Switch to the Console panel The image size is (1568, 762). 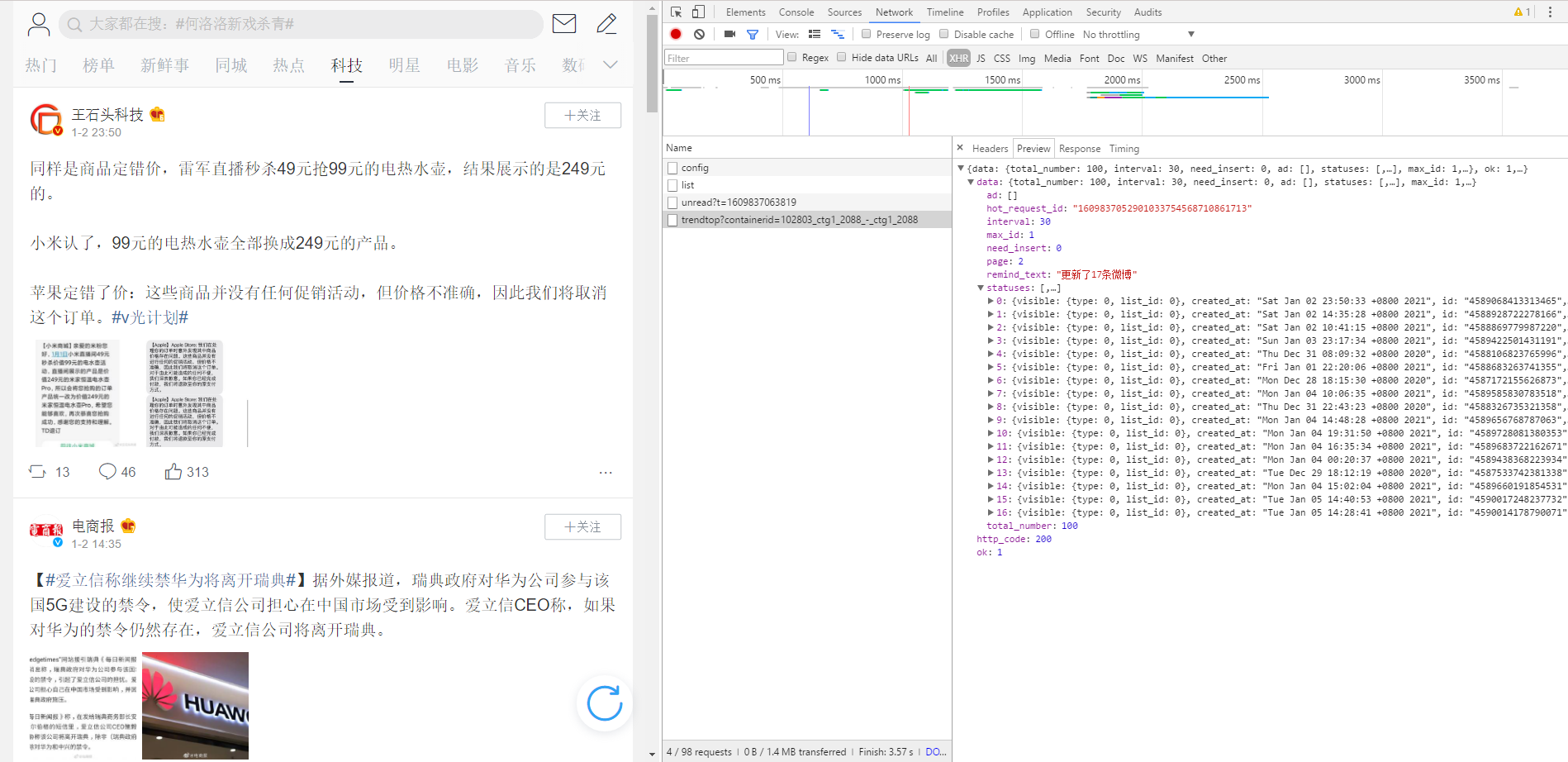(x=796, y=12)
